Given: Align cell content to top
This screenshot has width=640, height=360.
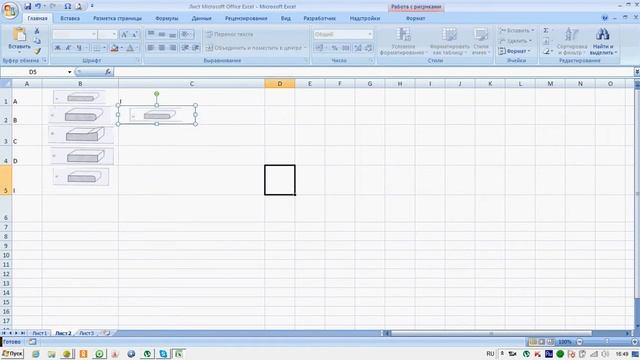Looking at the screenshot, I should [151, 34].
